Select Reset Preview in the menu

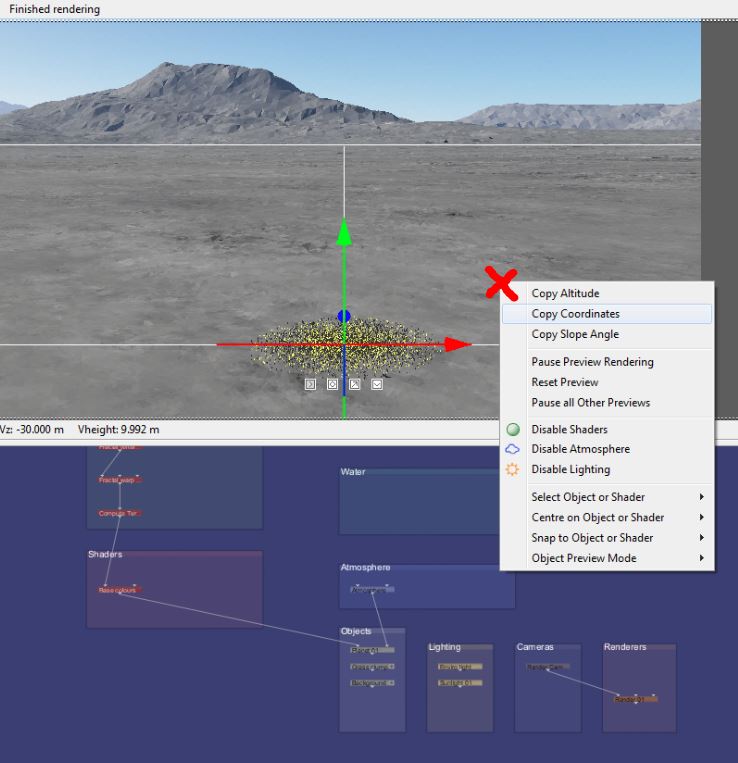[x=607, y=382]
